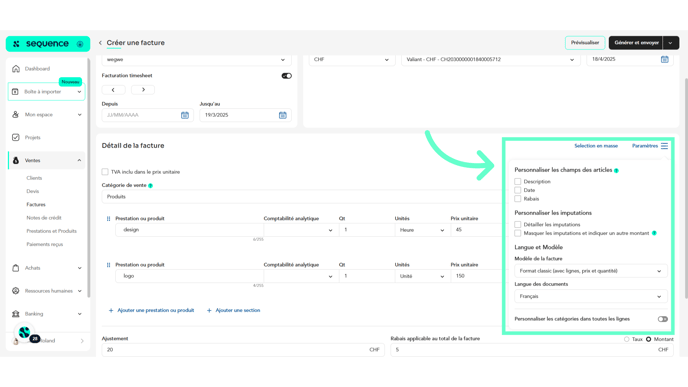Check Description field option
Viewport: 688px width, 387px height.
pos(518,182)
